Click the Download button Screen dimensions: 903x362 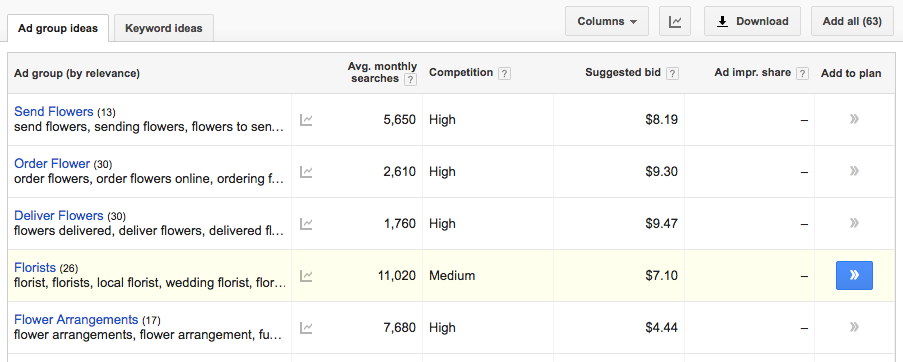(x=752, y=21)
